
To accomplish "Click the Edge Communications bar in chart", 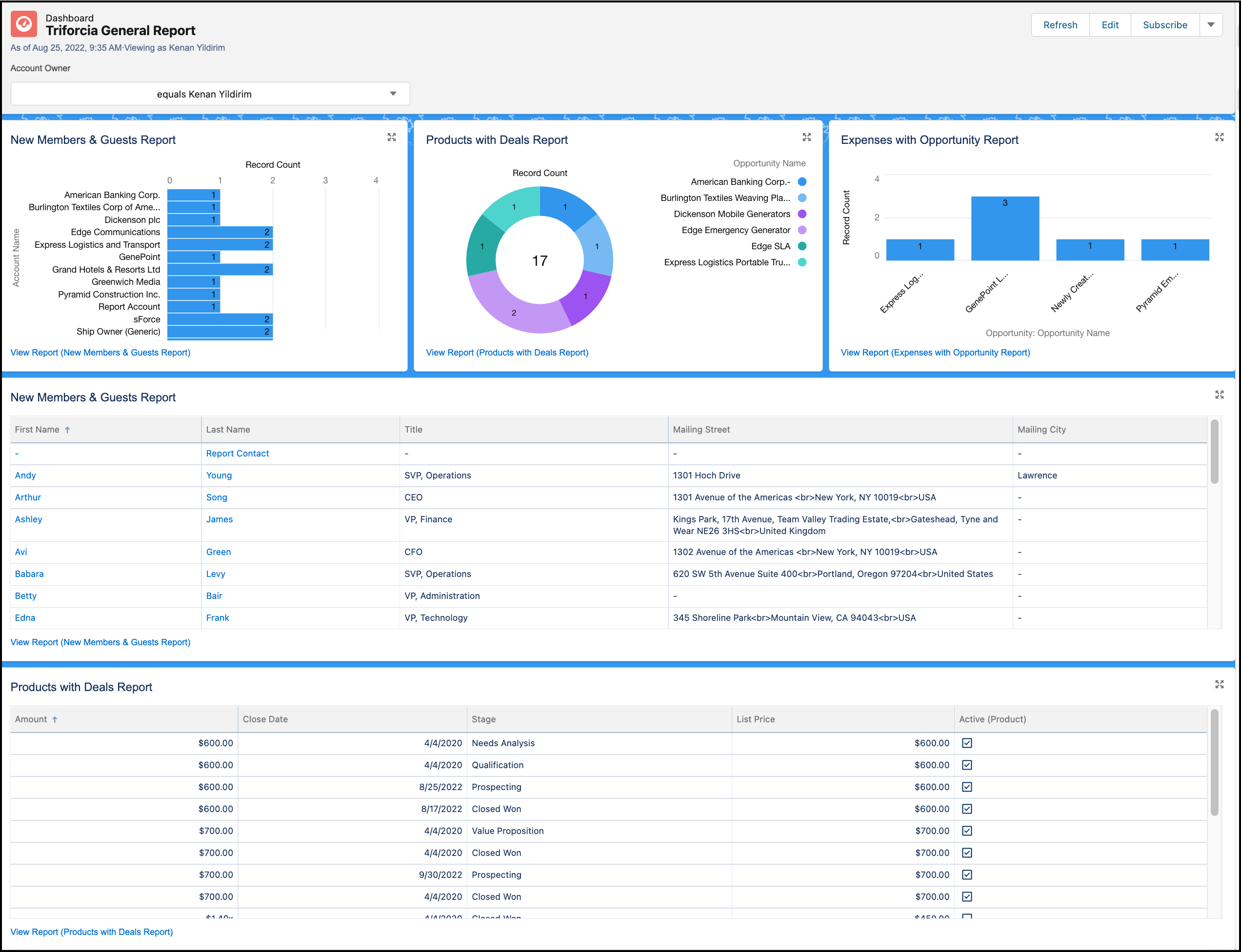I will 220,232.
